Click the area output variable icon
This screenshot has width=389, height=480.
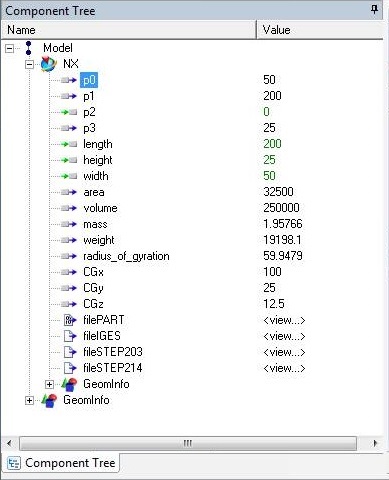tap(69, 192)
